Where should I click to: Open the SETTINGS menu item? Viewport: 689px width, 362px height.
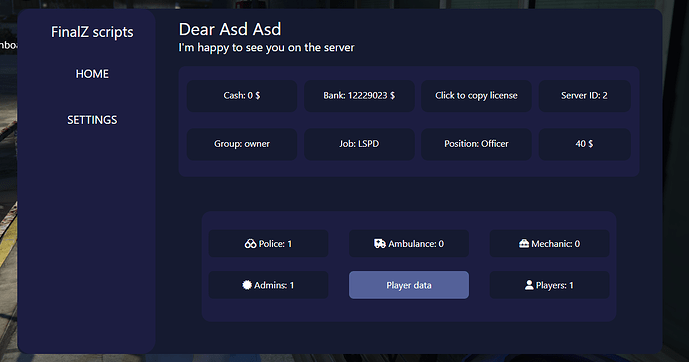[x=92, y=120]
